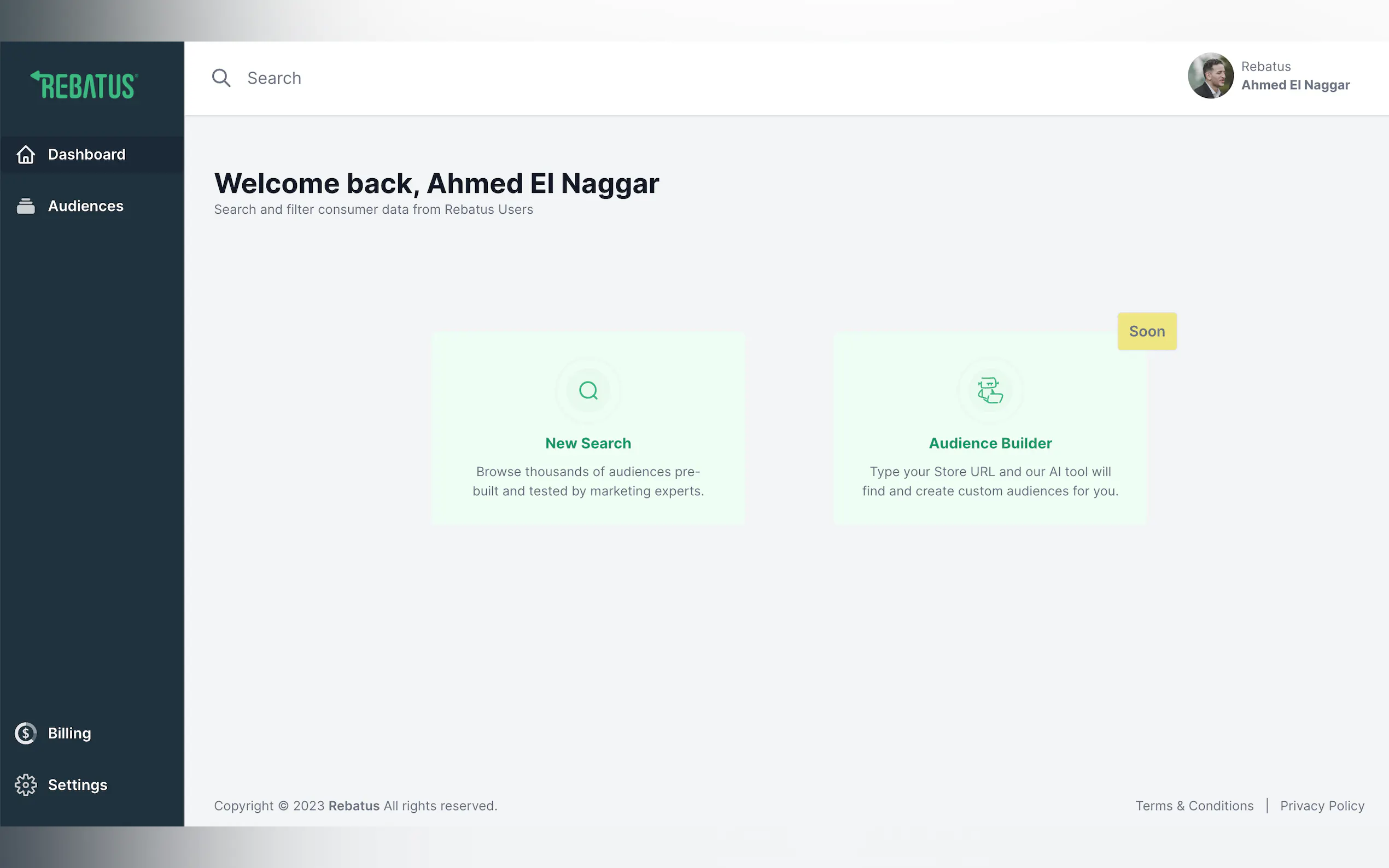The image size is (1389, 868).
Task: Go to the Billing menu item
Action: 69,733
